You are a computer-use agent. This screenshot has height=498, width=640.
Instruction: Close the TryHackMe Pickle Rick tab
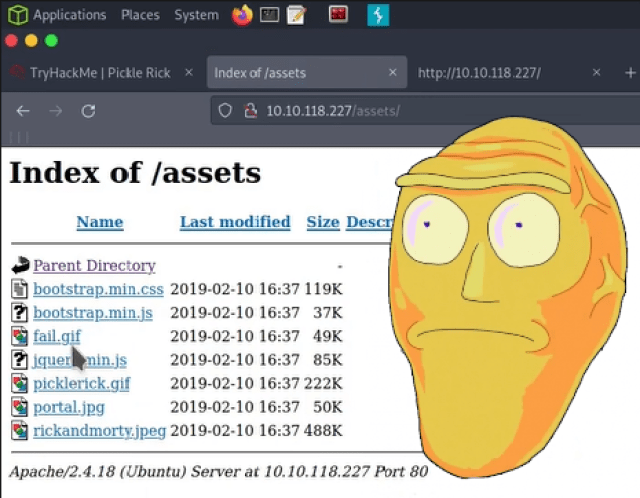[189, 73]
